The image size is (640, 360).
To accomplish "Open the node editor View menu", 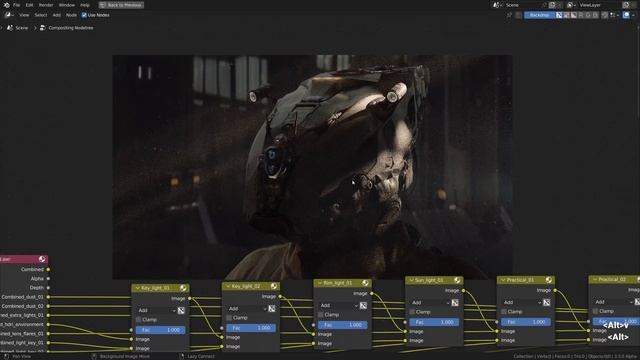I will (x=24, y=15).
